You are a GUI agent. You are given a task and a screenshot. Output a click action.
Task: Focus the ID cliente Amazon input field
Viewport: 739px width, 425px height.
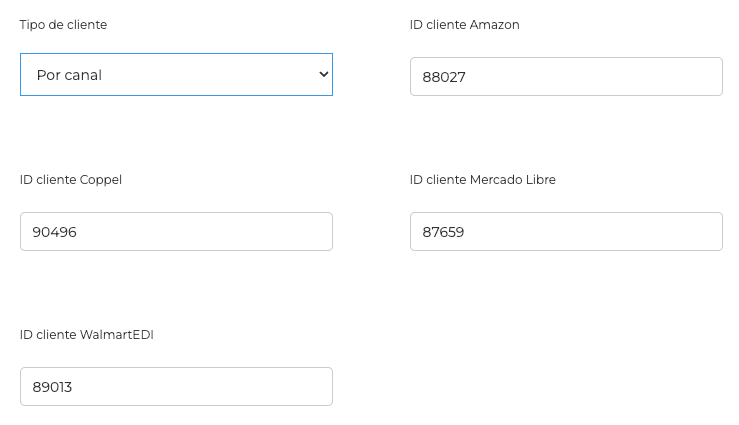click(x=566, y=76)
